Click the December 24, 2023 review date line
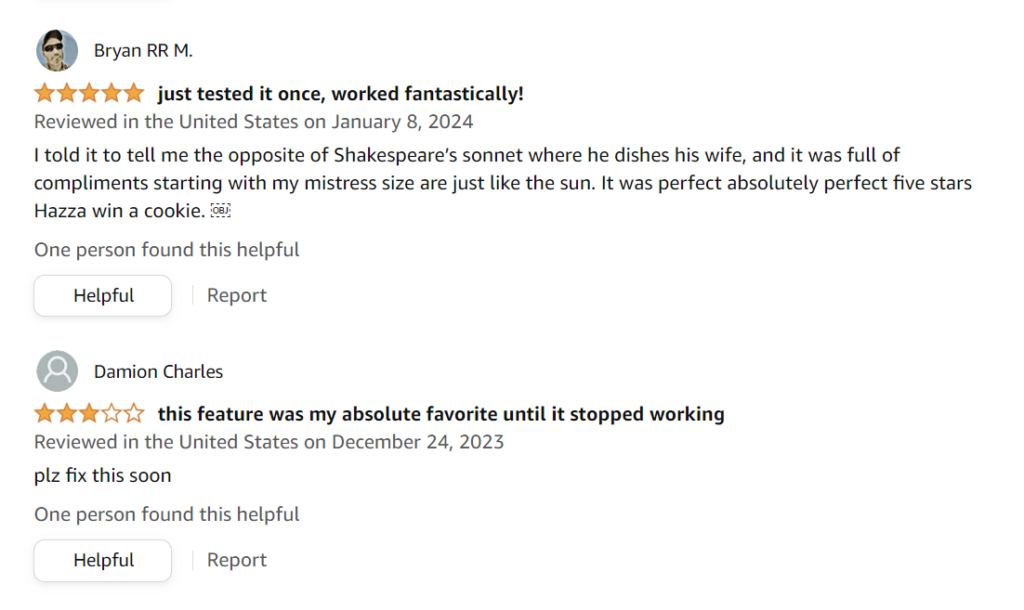The height and width of the screenshot is (610, 1024). click(x=269, y=442)
